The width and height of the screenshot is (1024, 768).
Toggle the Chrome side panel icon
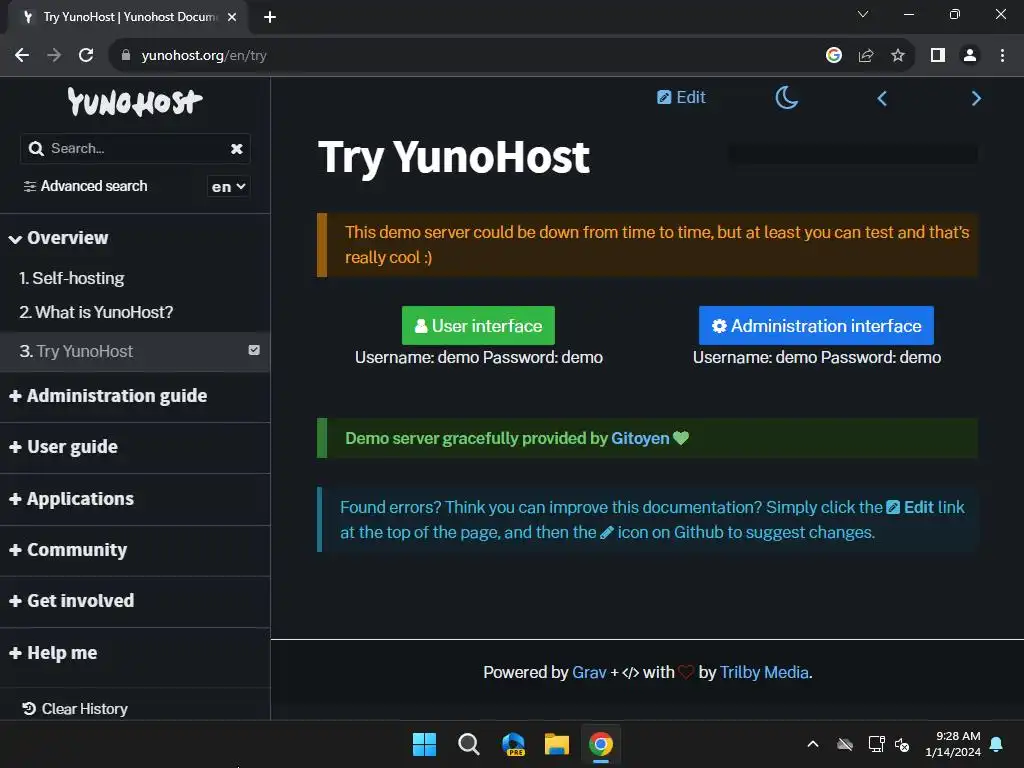(x=938, y=56)
